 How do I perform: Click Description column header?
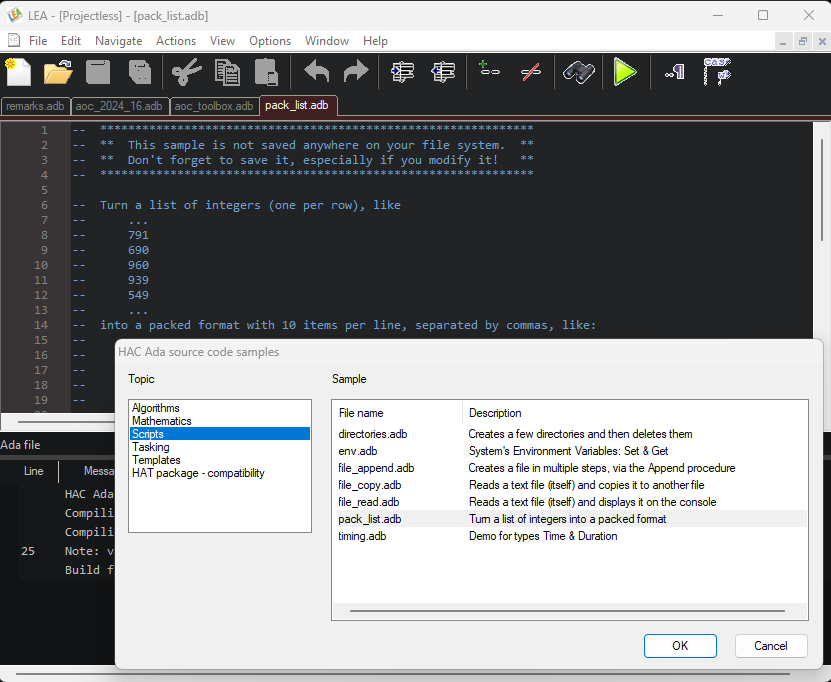pos(634,413)
